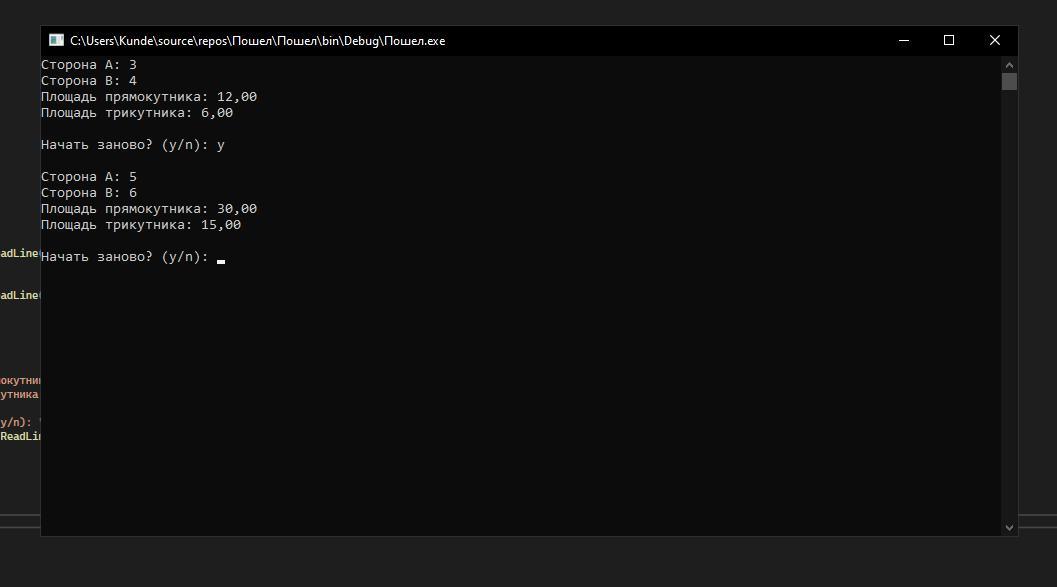1057x587 pixels.
Task: Click the last "Начать заново? (y/n):" prompt text
Action: [x=125, y=257]
